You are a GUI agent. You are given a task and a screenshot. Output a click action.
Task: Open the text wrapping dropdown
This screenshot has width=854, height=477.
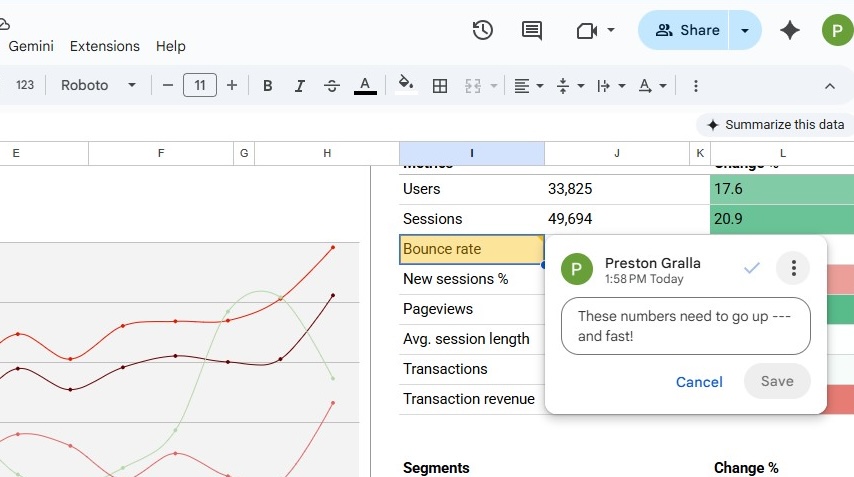coord(611,85)
